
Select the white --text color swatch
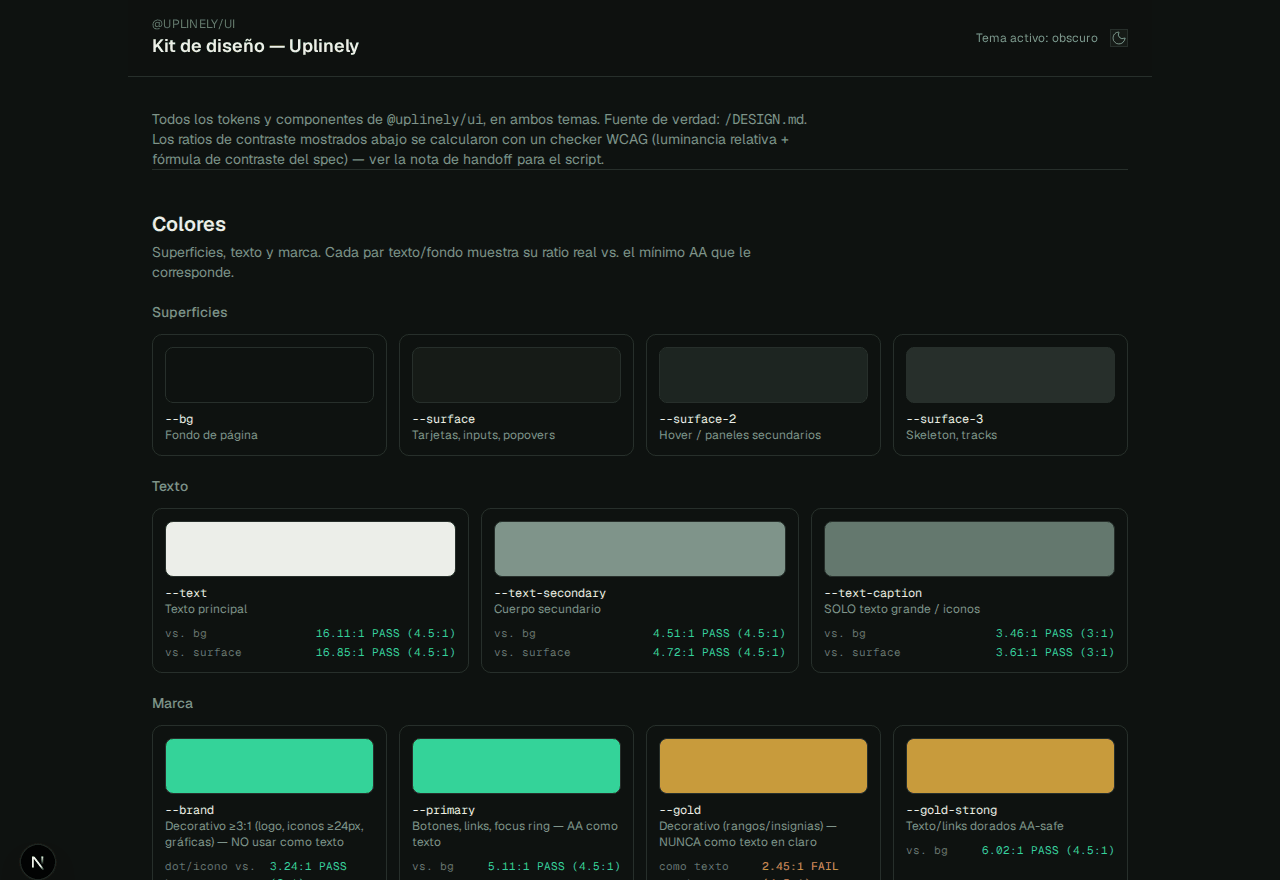310,549
